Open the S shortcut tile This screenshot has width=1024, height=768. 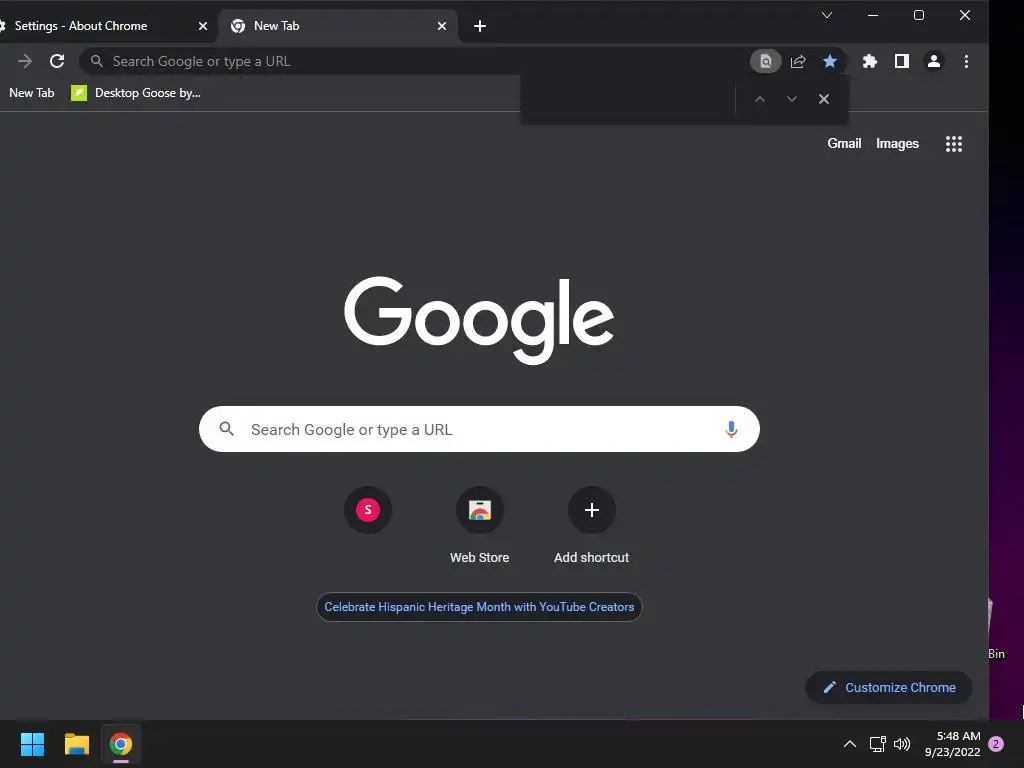pyautogui.click(x=368, y=510)
